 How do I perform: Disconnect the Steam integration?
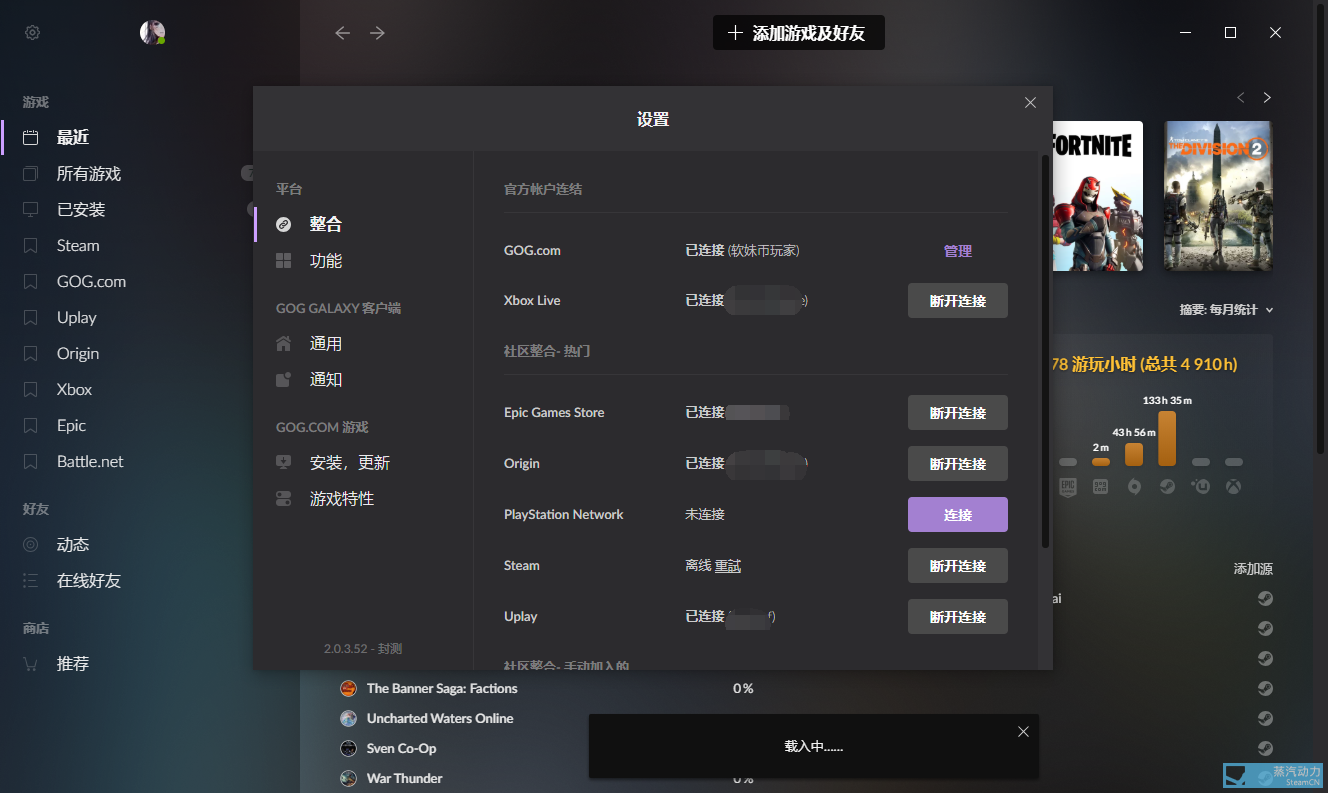pos(958,566)
